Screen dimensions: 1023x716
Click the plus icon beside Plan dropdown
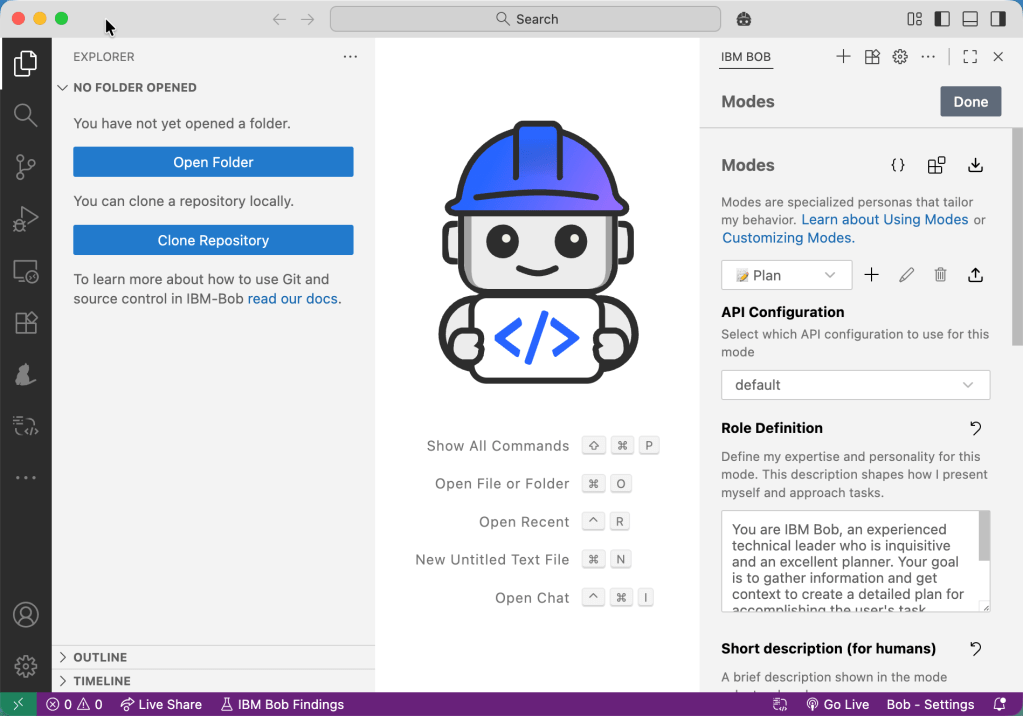point(871,275)
